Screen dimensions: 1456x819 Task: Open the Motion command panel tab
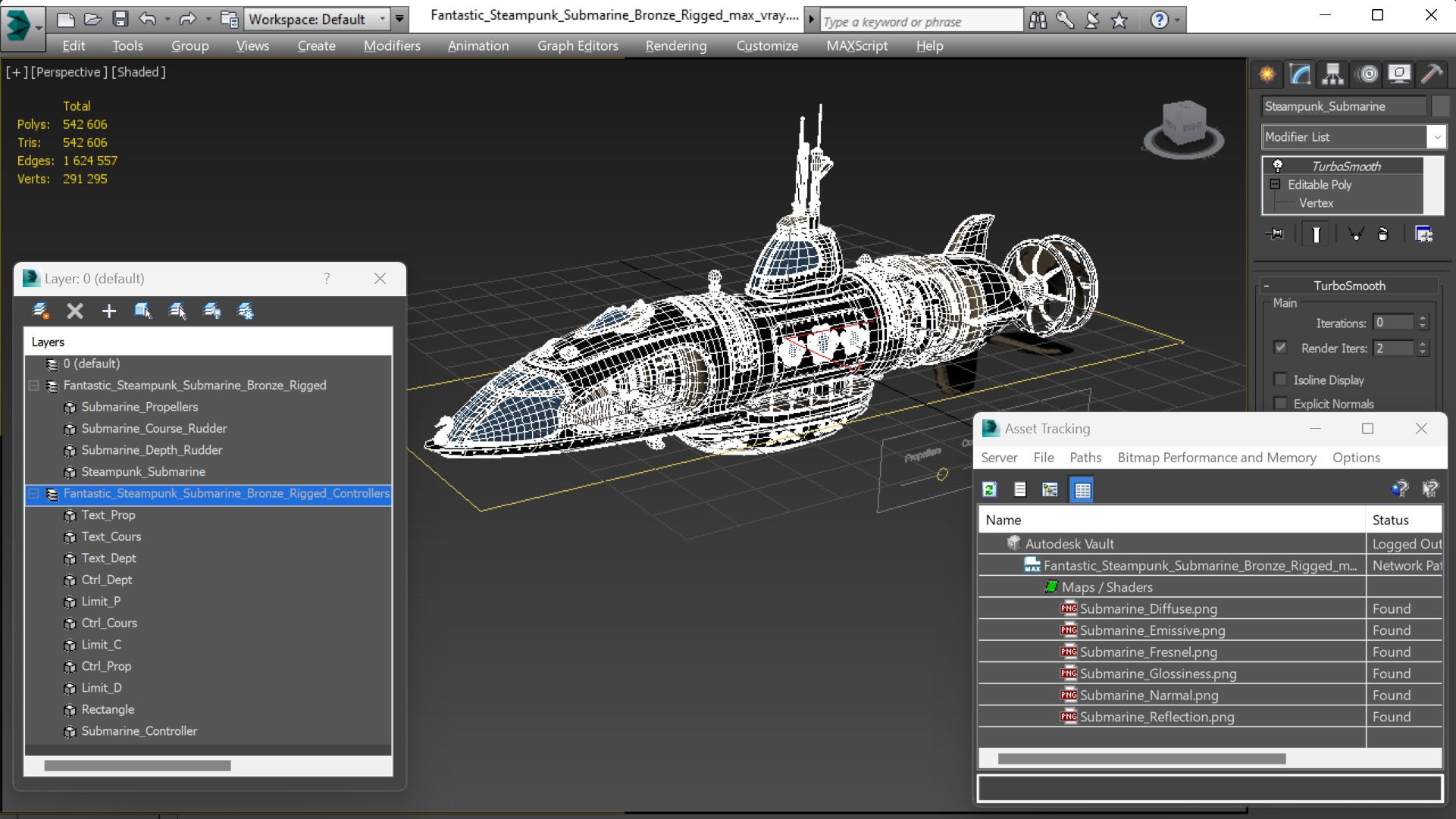click(x=1368, y=73)
